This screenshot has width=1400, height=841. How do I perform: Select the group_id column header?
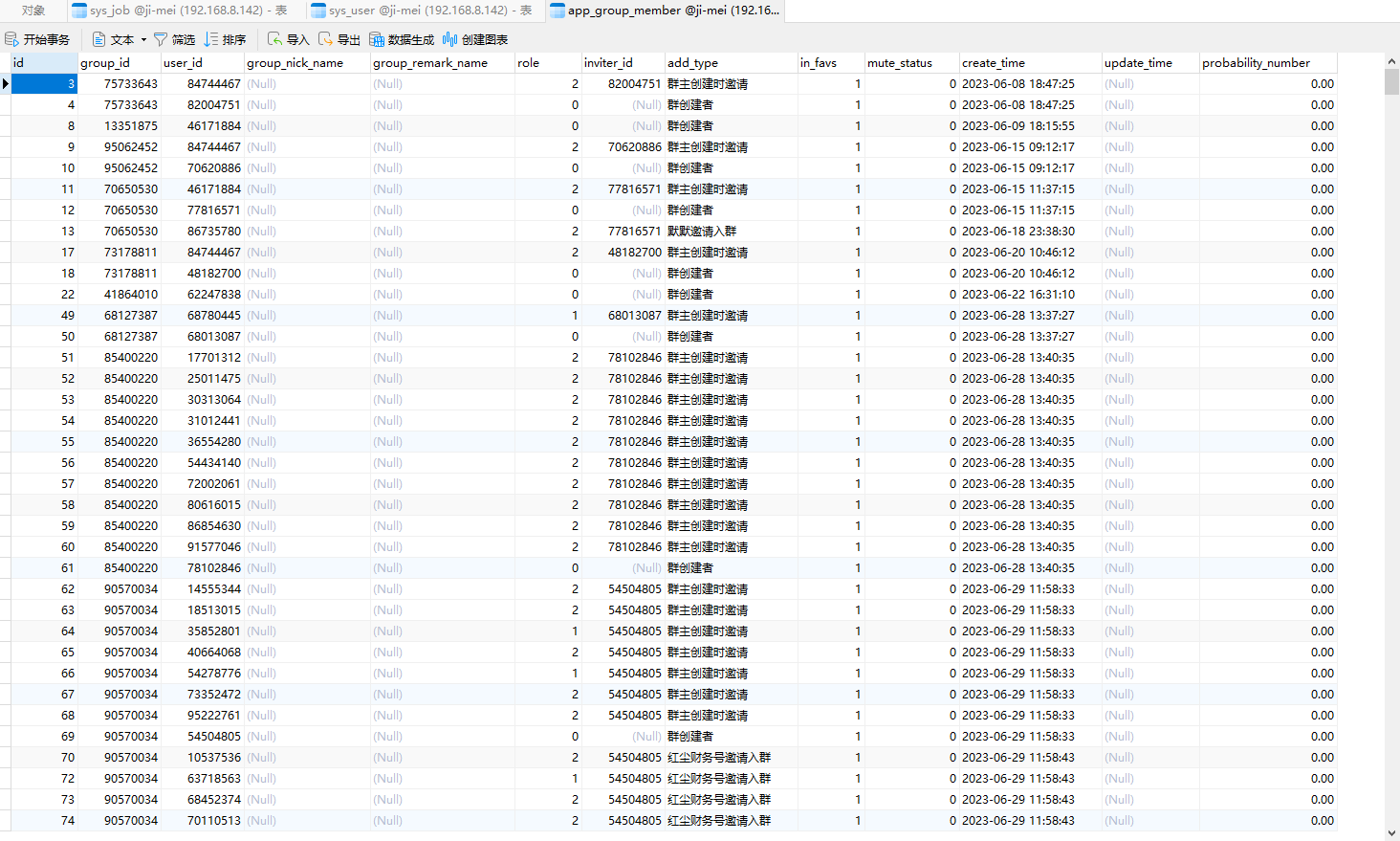pyautogui.click(x=119, y=63)
